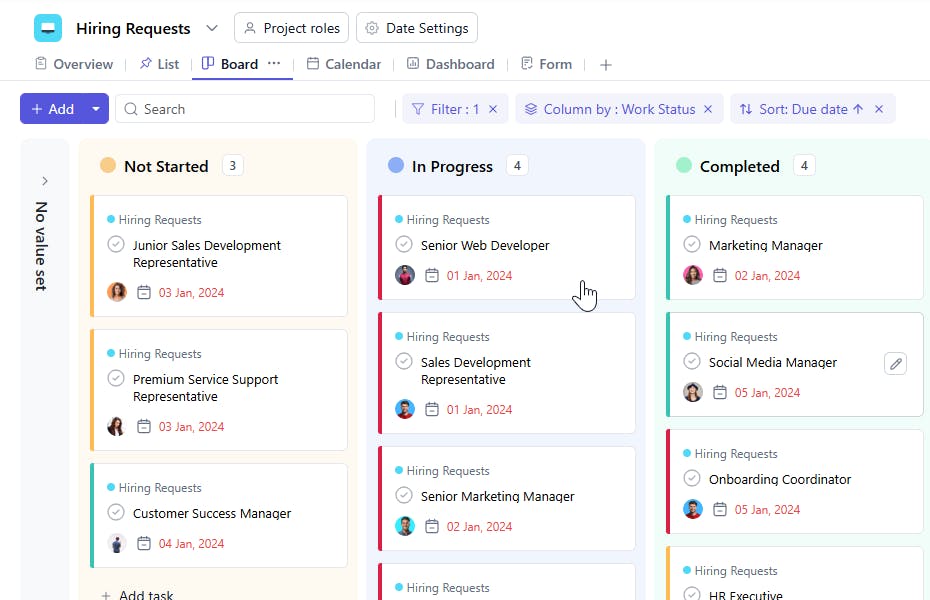Click assignee avatar on Marketing Manager card

[x=693, y=275]
